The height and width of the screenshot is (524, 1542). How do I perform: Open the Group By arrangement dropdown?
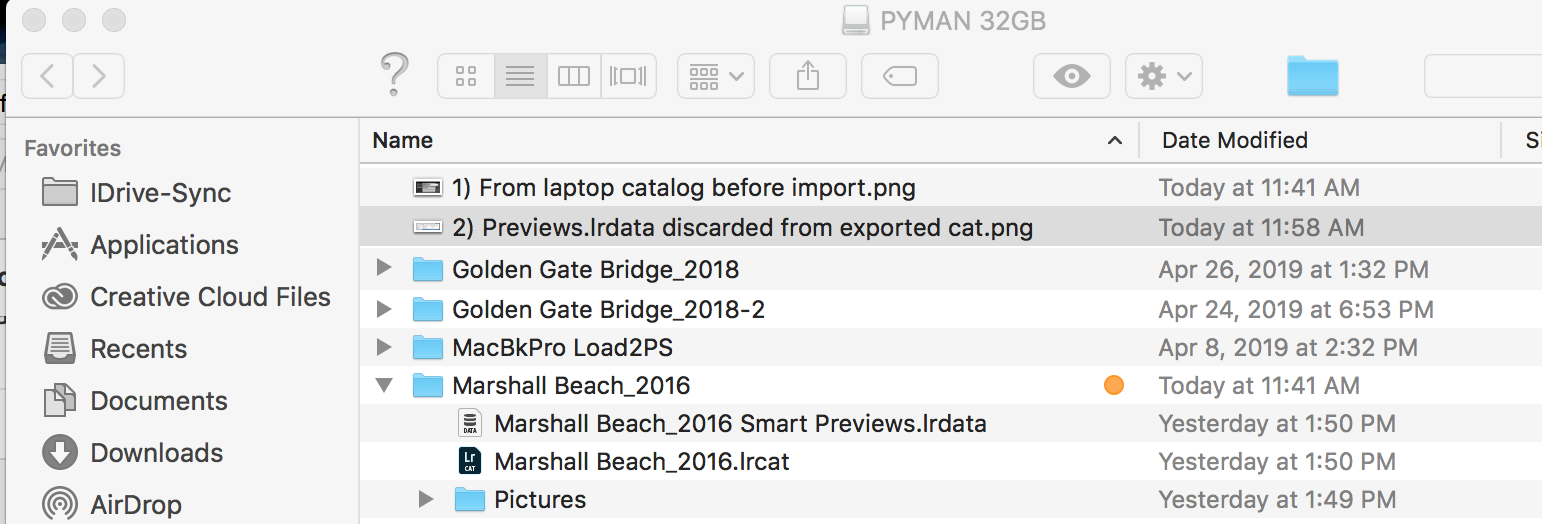click(715, 76)
